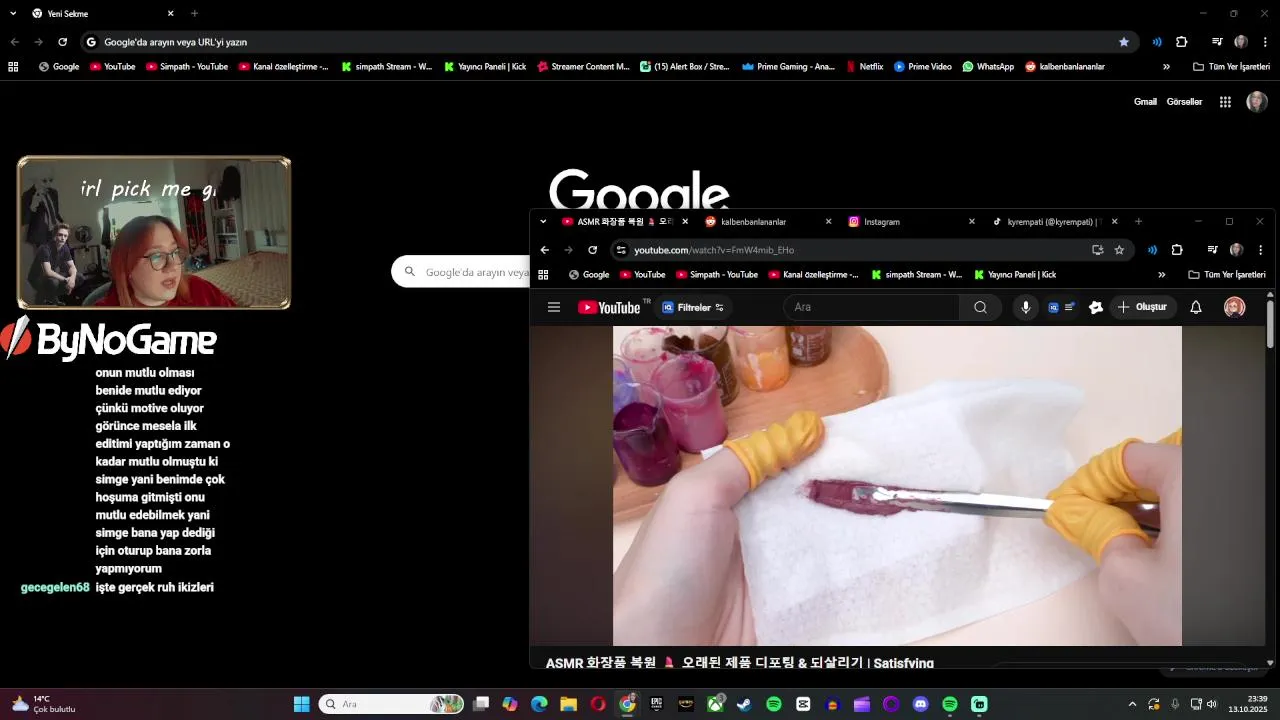Click the Google account avatar on the new tab page
The image size is (1280, 720).
point(1257,102)
